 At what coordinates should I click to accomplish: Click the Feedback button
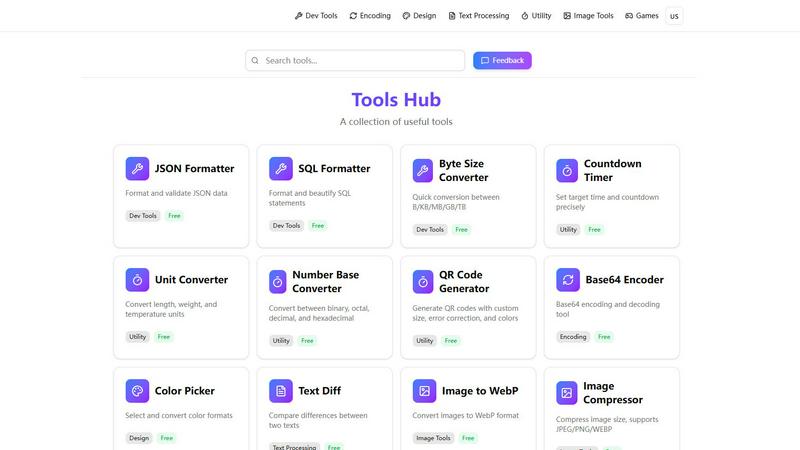(x=502, y=60)
